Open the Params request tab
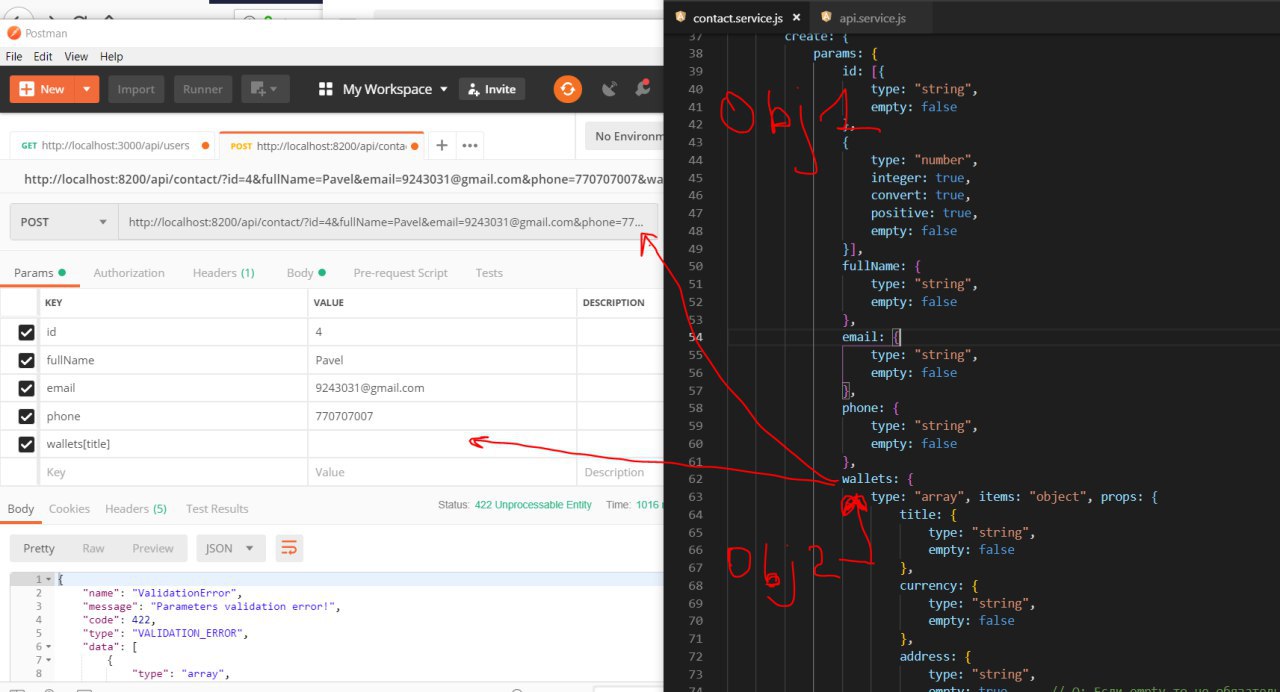1280x692 pixels. (39, 273)
